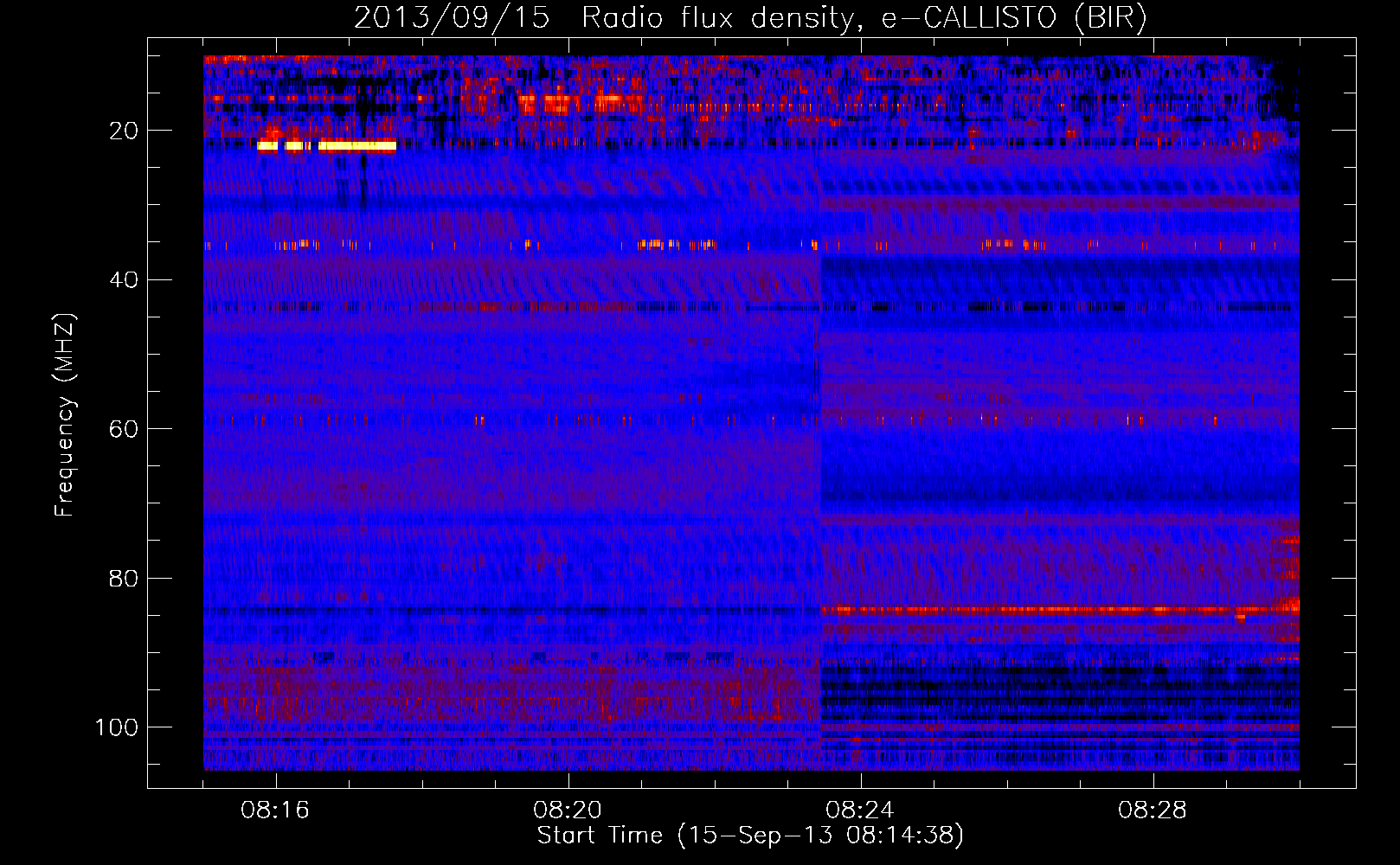Click the 08:16 time tick label

[x=275, y=811]
